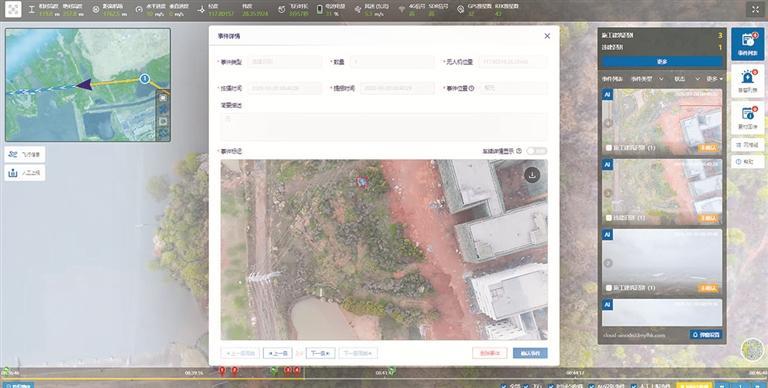The image size is (768, 388).
Task: Click the latitude/longitude crosshair icon
Action: tap(201, 9)
